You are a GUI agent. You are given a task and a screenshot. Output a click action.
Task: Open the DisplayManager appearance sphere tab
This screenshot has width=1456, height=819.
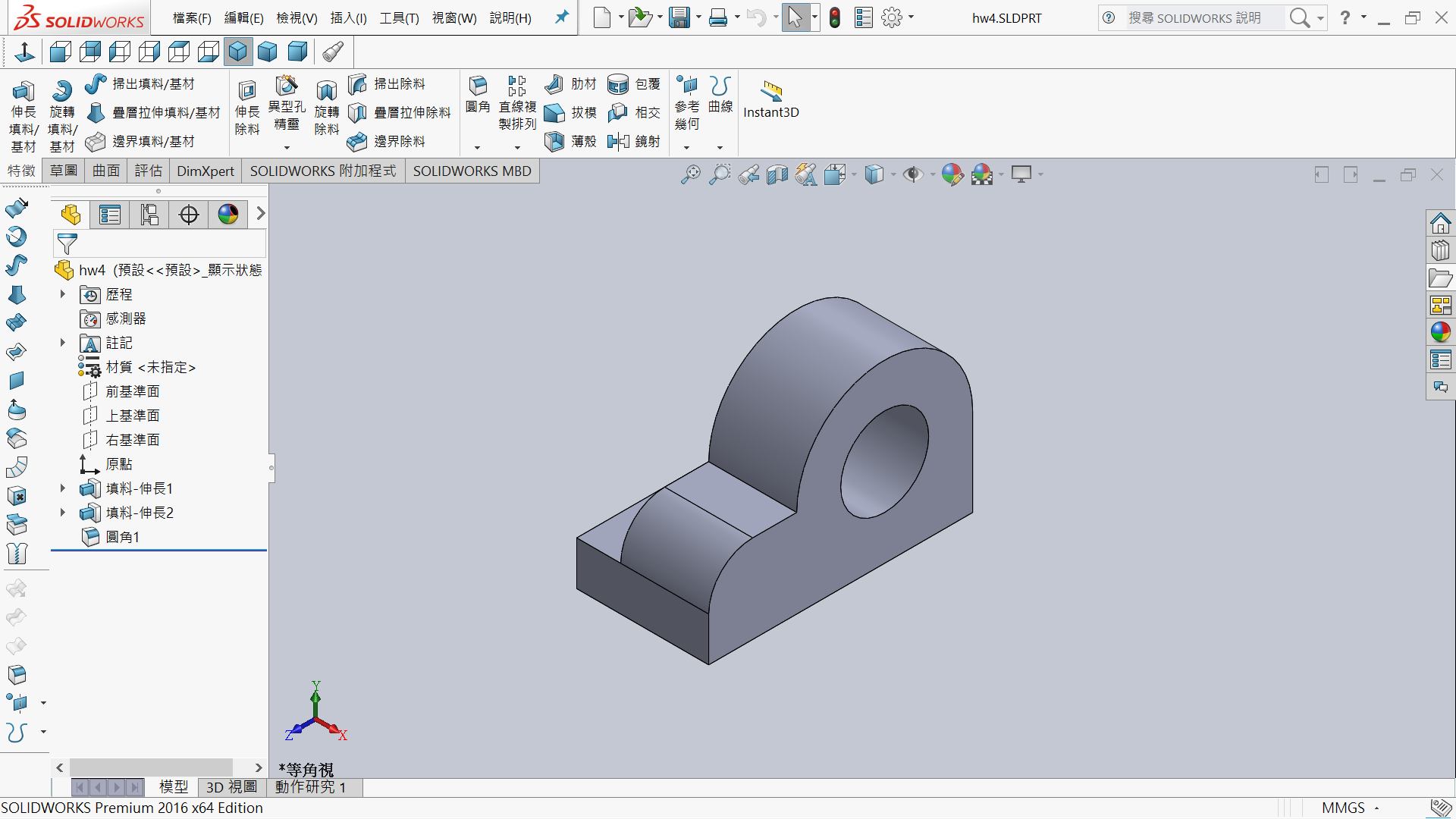pos(228,215)
